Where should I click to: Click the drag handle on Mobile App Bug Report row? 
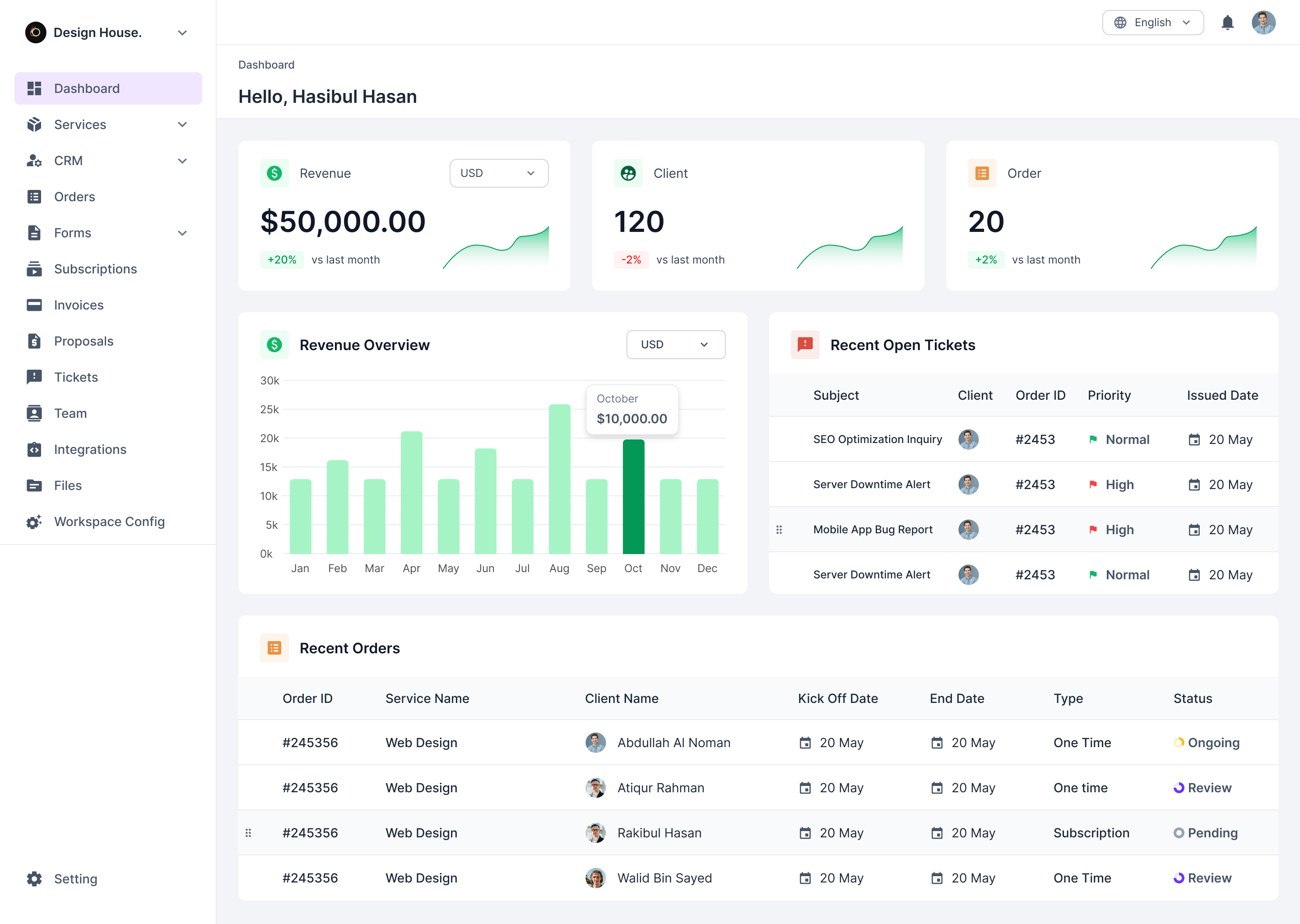pyautogui.click(x=779, y=530)
